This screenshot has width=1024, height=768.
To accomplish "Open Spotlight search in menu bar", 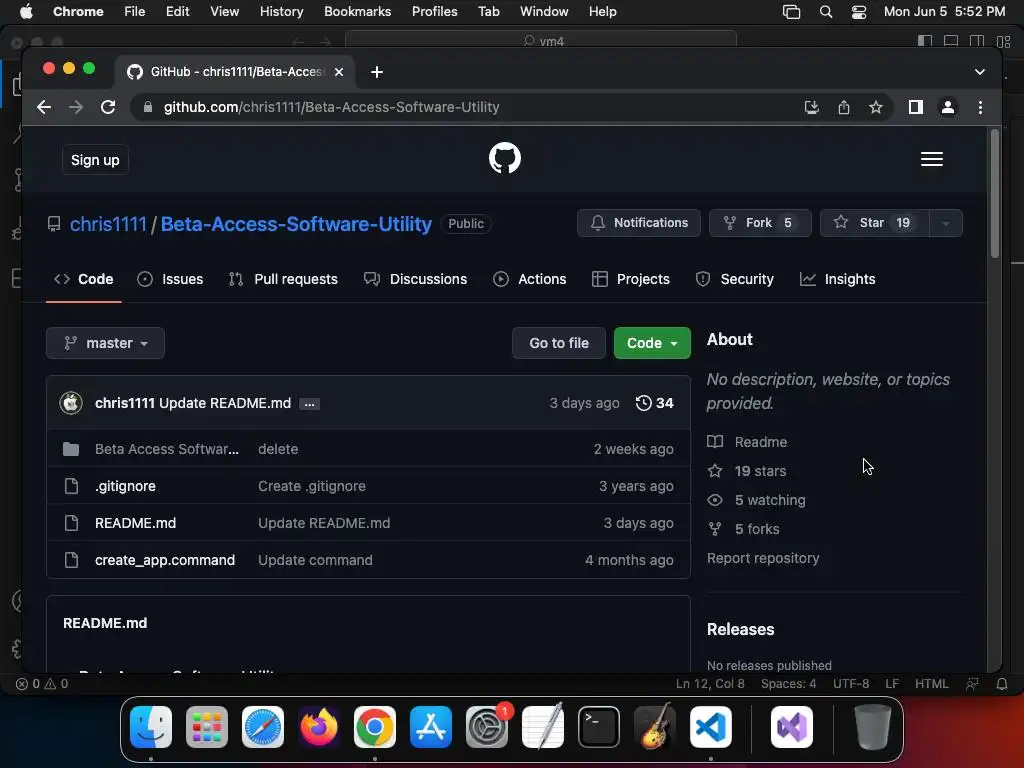I will point(825,12).
